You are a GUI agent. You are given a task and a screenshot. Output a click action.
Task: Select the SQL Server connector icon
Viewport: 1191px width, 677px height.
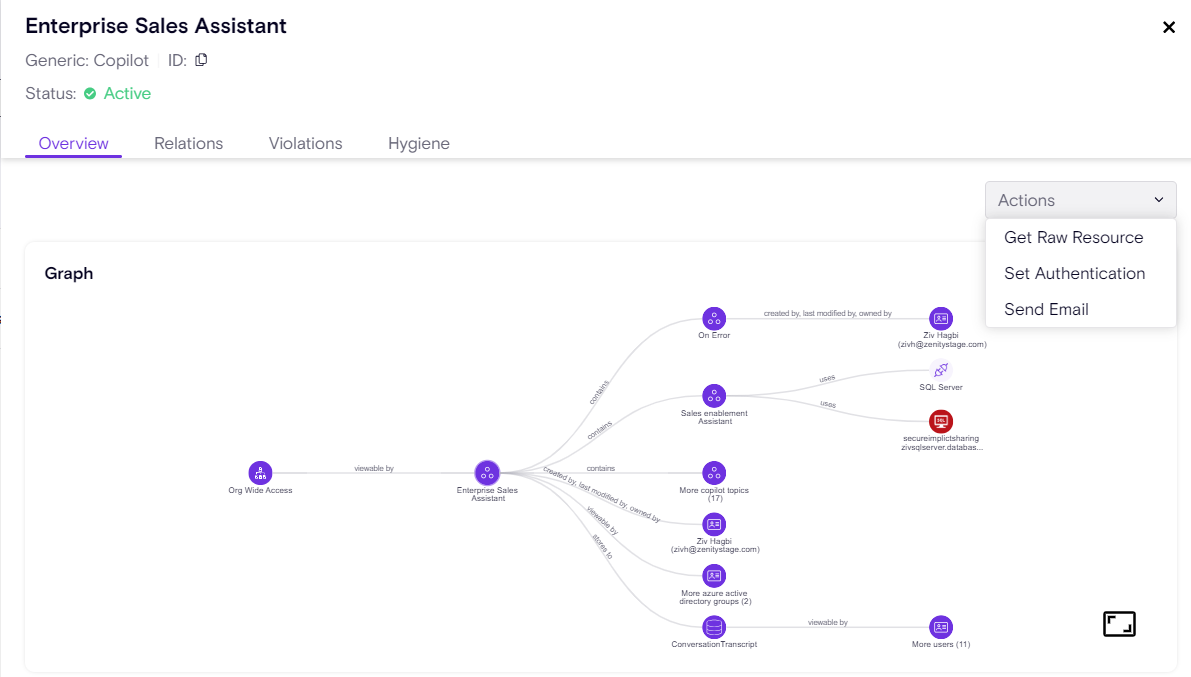coord(940,370)
